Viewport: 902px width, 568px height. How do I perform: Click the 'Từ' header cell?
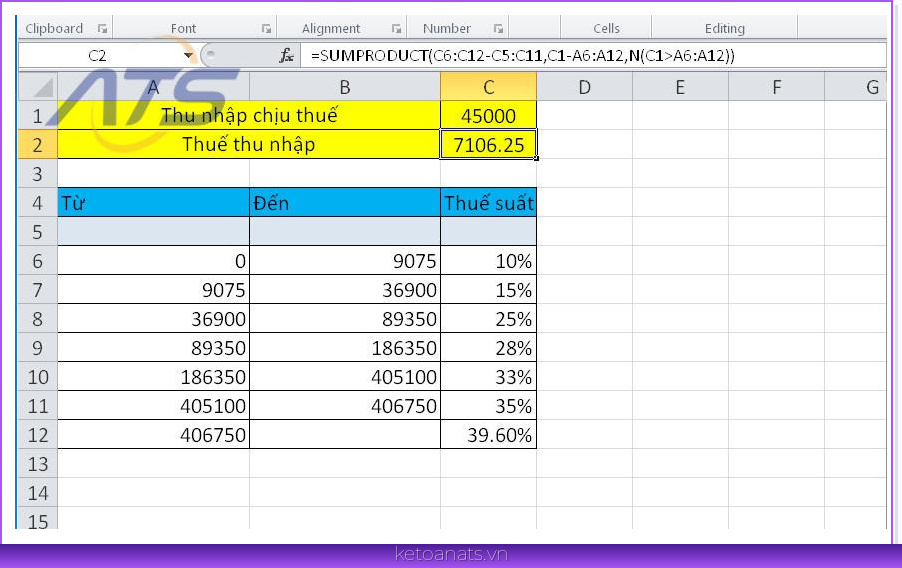[x=154, y=203]
